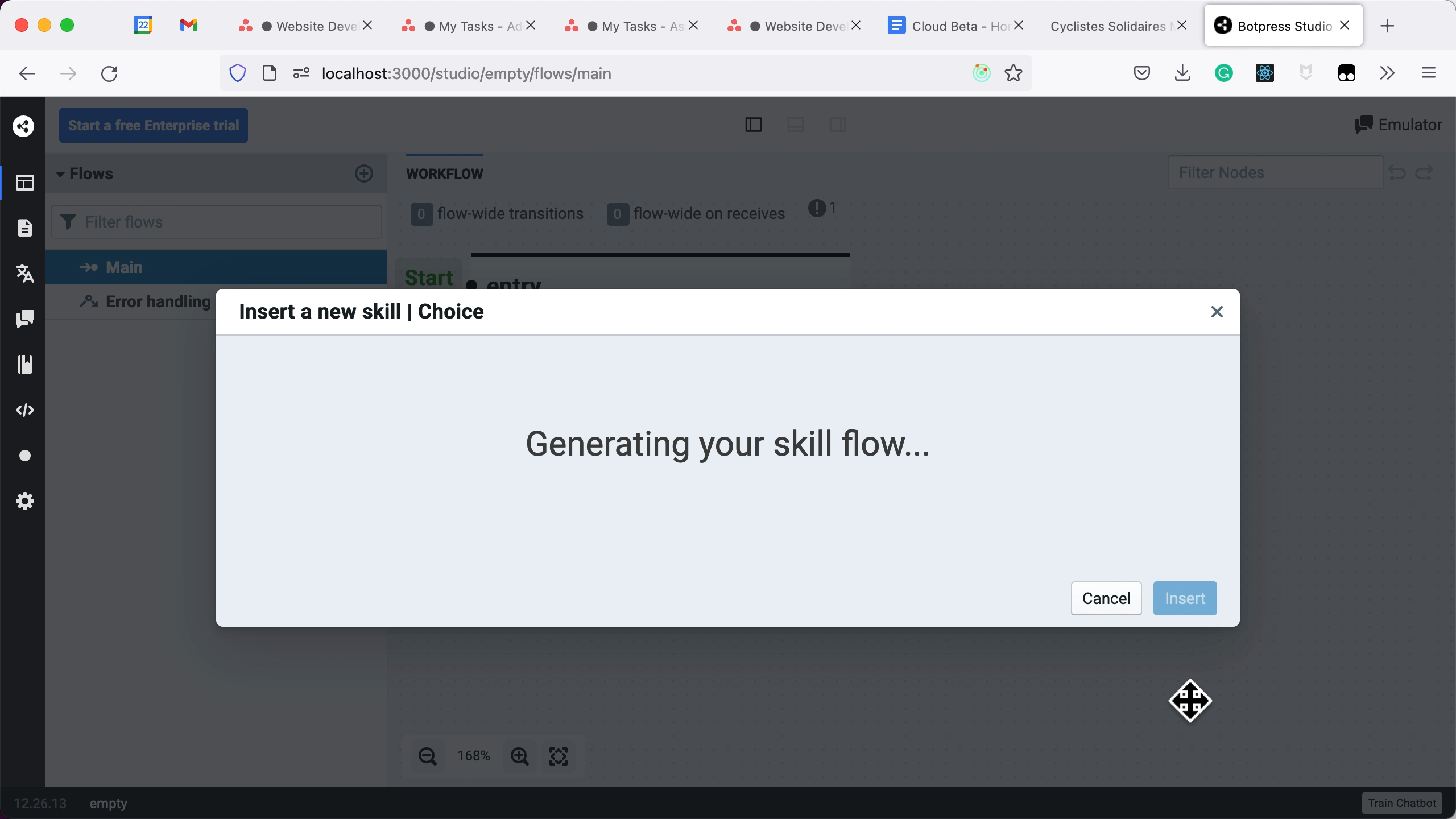This screenshot has width=1456, height=819.
Task: Click the settings gear in sidebar
Action: [24, 501]
